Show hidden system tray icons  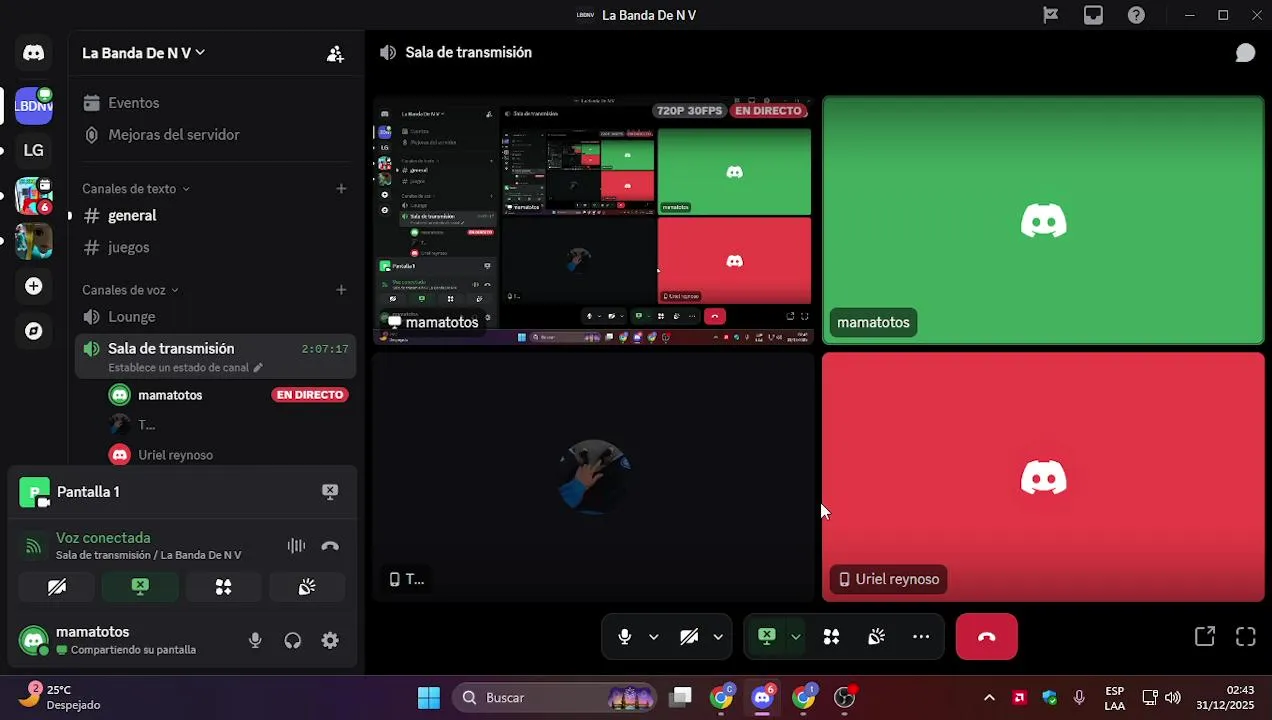click(989, 698)
